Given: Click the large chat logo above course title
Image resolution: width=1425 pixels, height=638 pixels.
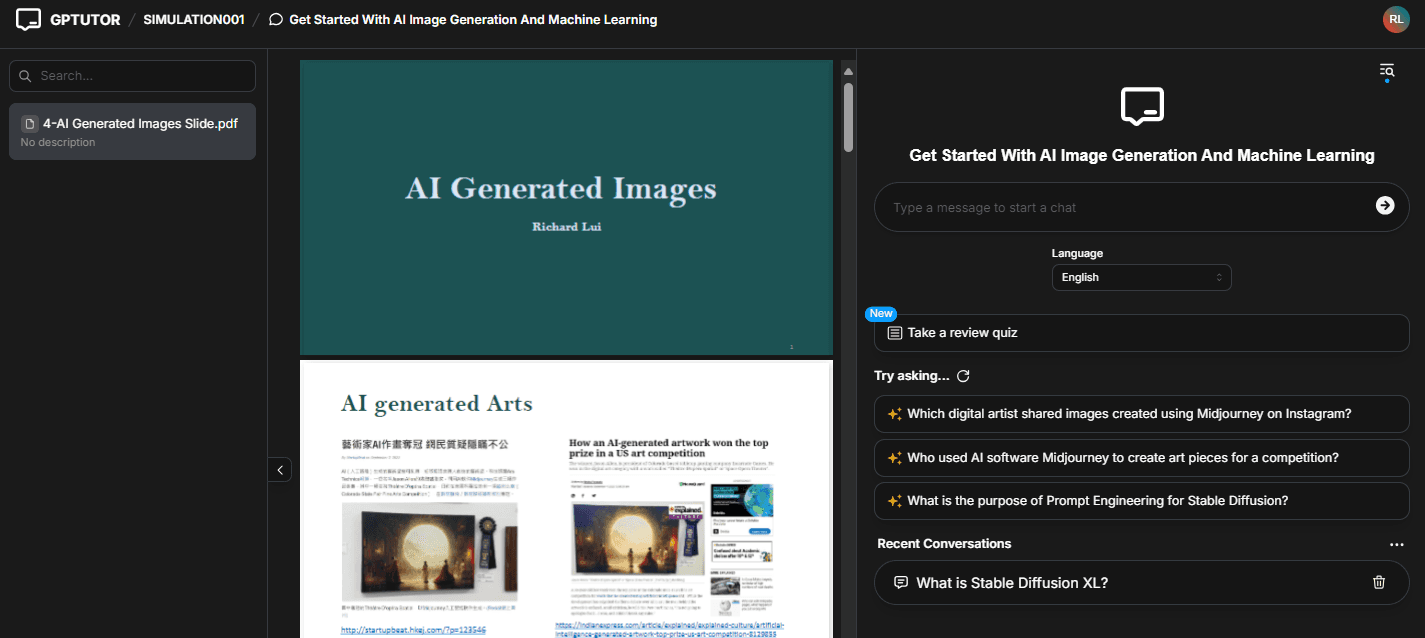Looking at the screenshot, I should point(1142,106).
